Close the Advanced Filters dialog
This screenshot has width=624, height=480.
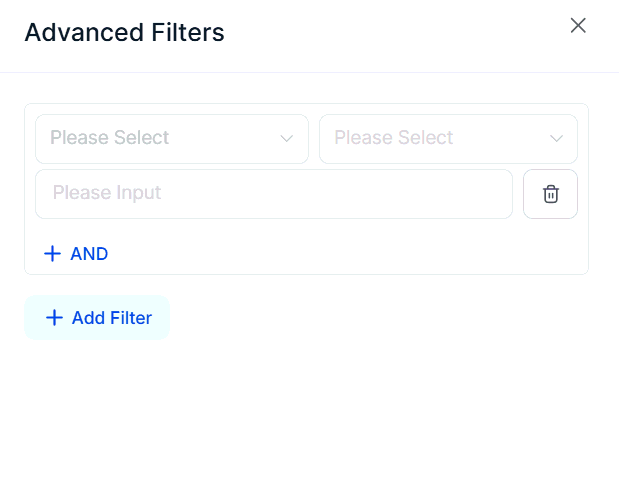point(578,25)
